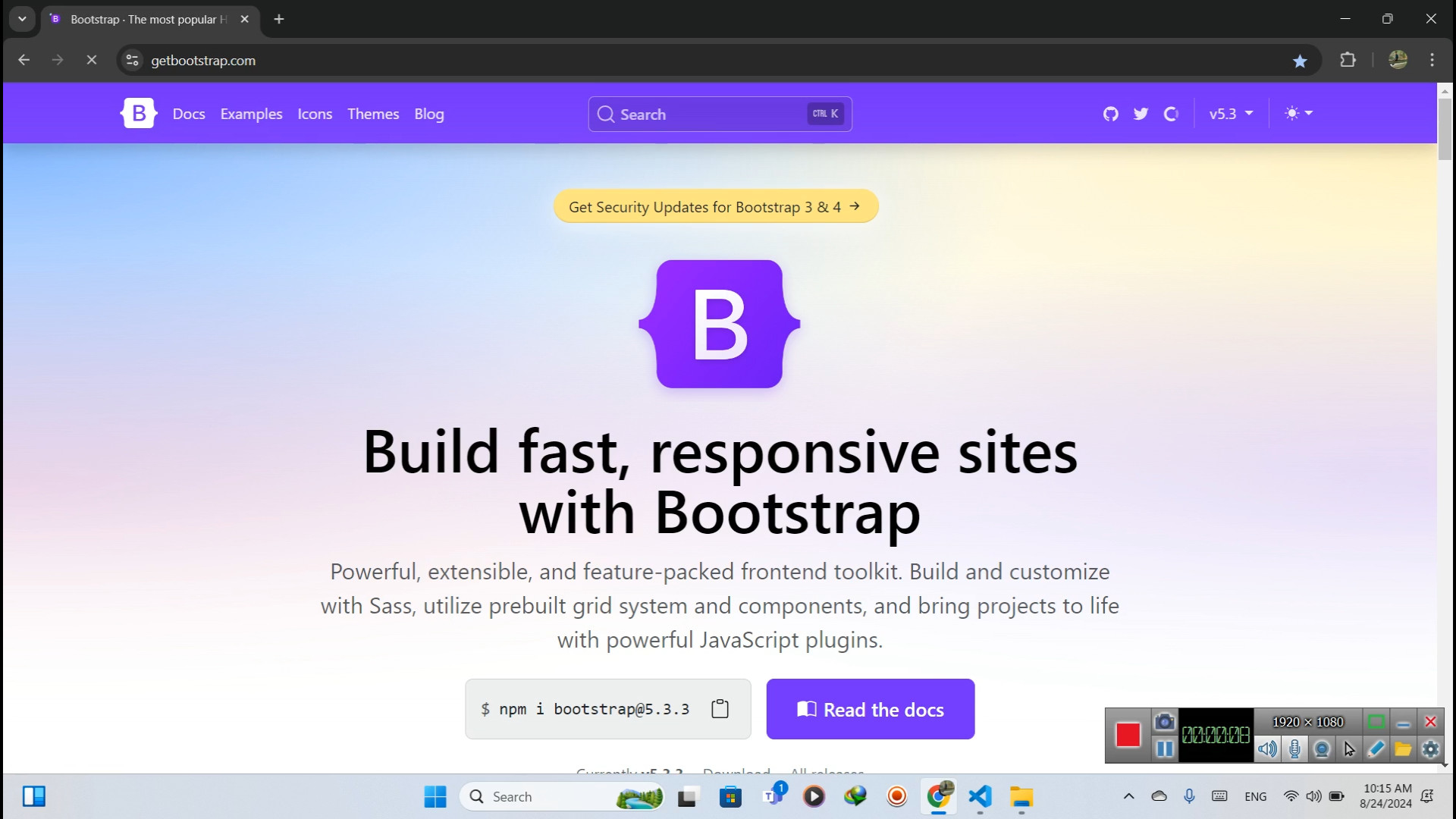Screen dimensions: 1456x819
Task: Toggle microphone recording in the recorder
Action: click(x=1294, y=749)
